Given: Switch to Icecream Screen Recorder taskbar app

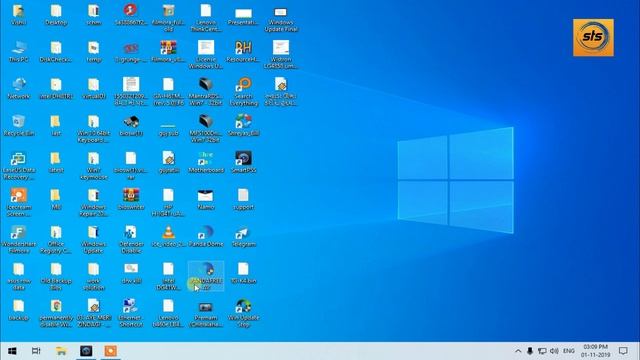Looking at the screenshot, I should point(111,351).
